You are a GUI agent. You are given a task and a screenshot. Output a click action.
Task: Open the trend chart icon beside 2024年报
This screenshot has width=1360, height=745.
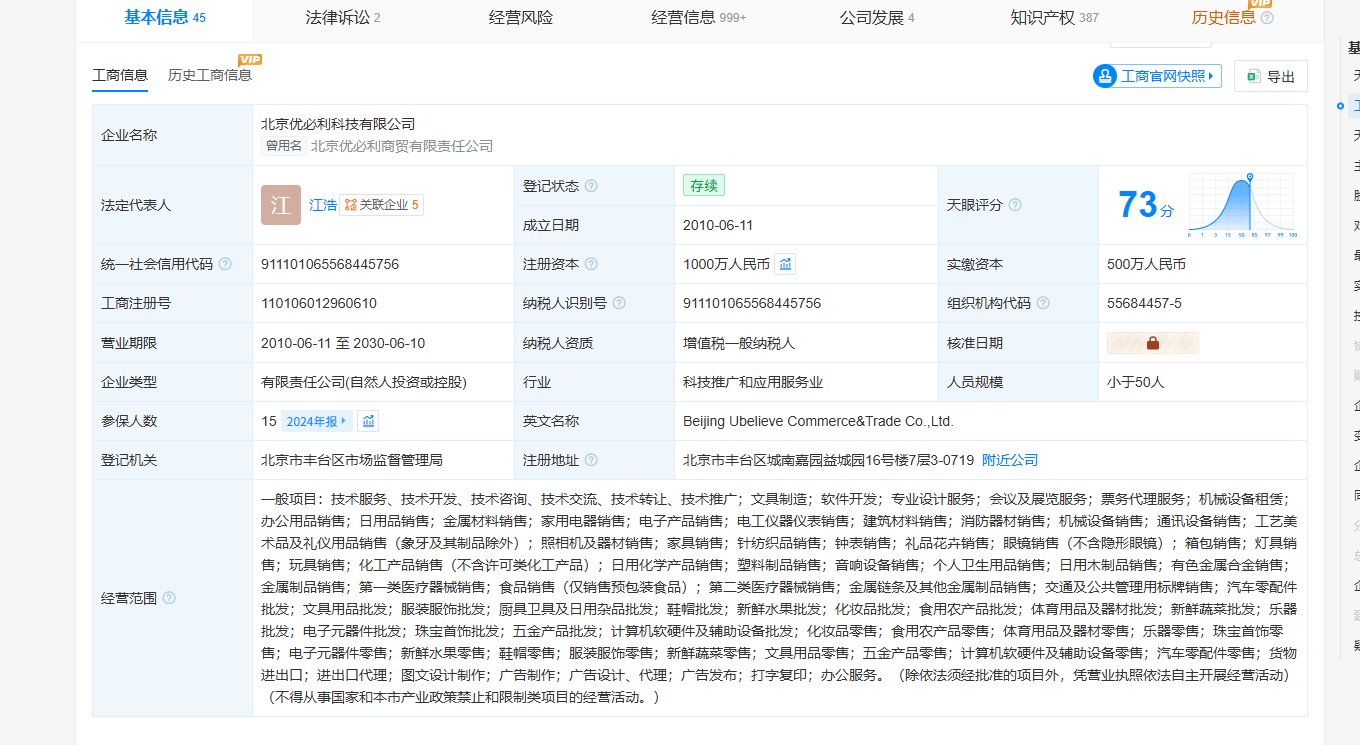[368, 421]
